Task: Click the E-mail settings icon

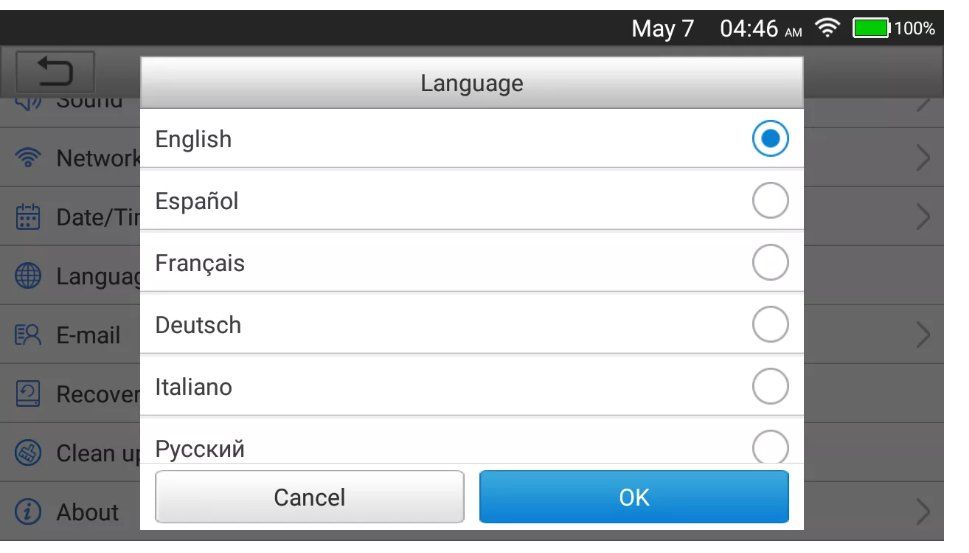Action: pyautogui.click(x=29, y=336)
